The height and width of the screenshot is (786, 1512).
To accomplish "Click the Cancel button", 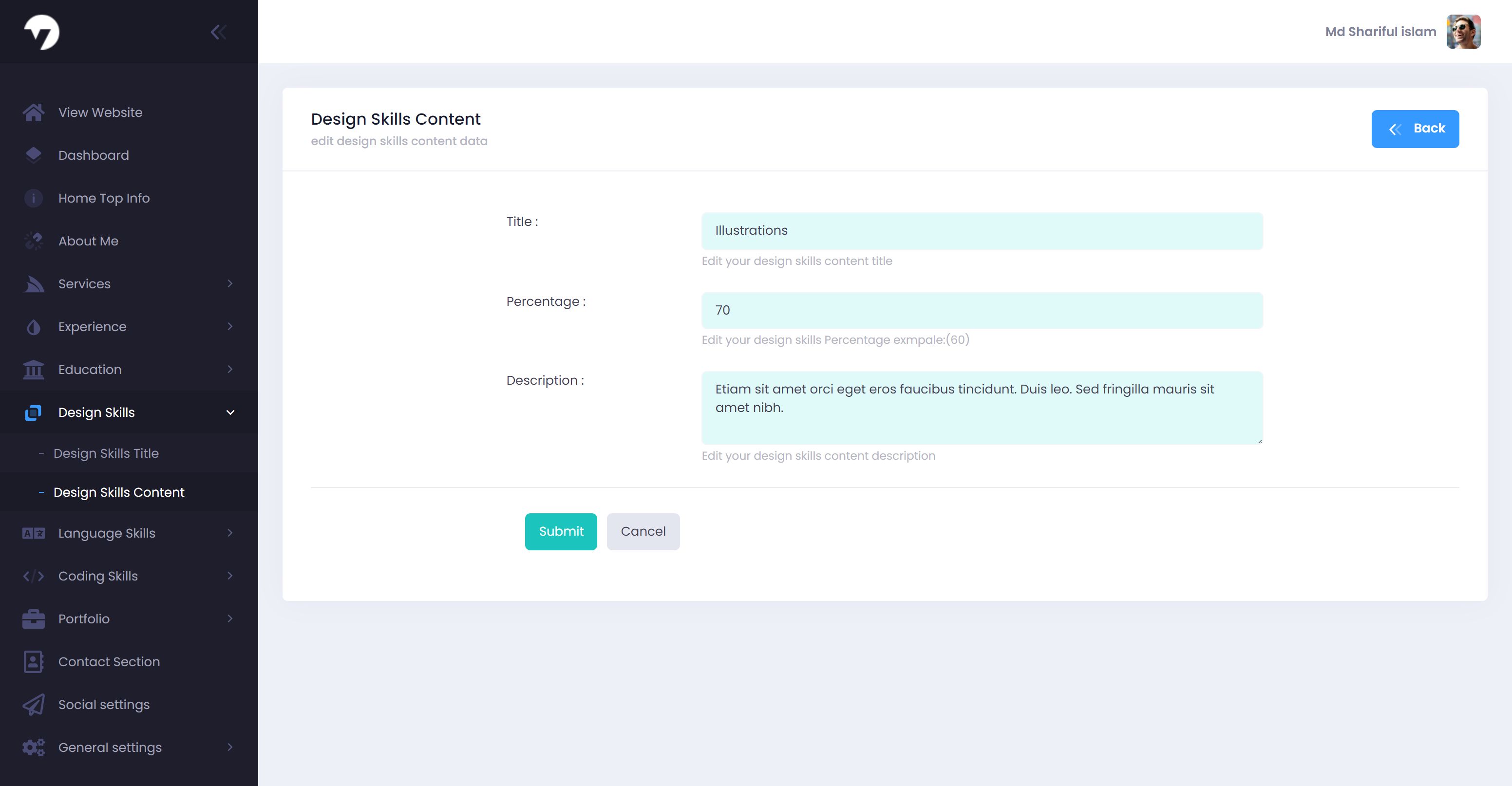I will (x=643, y=531).
